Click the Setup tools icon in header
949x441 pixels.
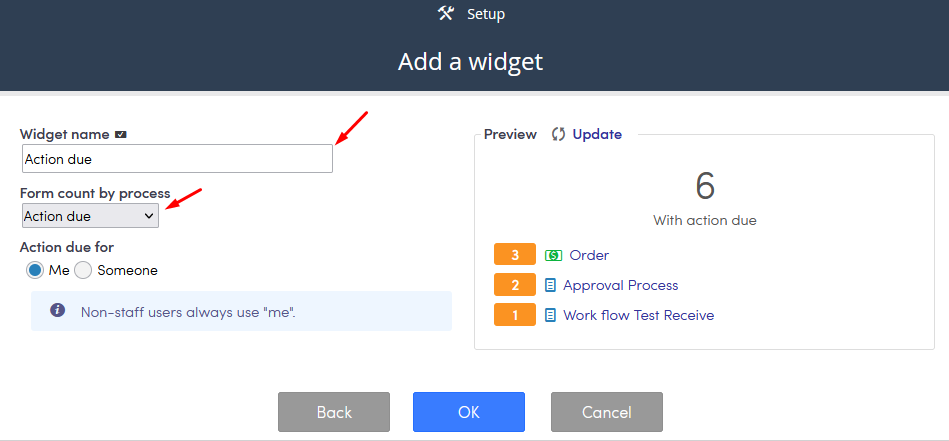(445, 13)
